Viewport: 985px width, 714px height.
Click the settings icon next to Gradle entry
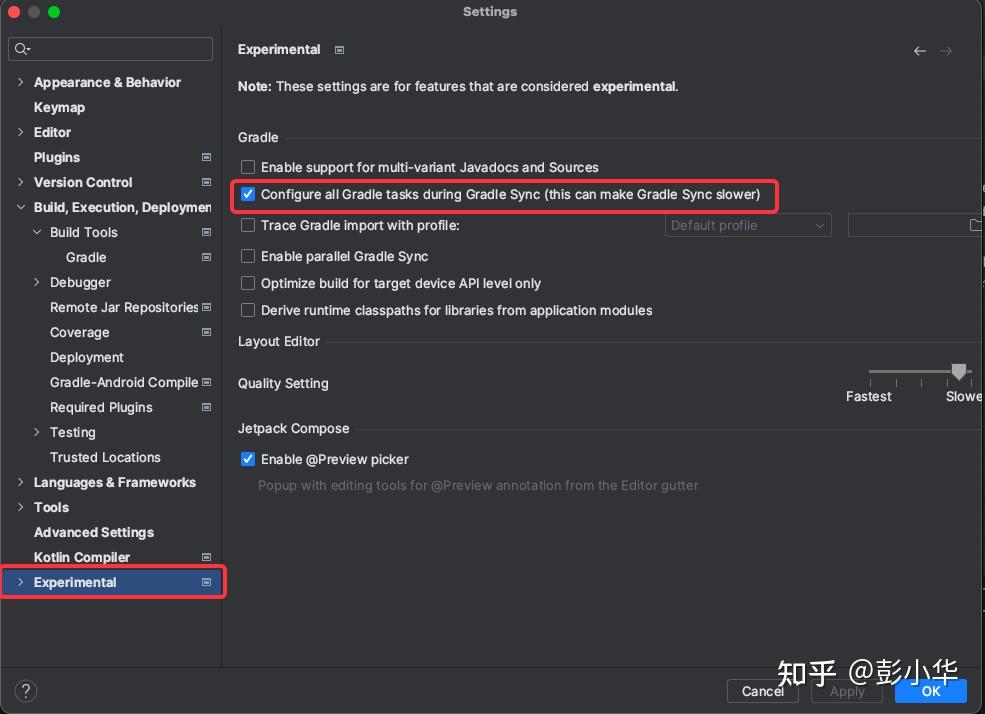click(206, 257)
